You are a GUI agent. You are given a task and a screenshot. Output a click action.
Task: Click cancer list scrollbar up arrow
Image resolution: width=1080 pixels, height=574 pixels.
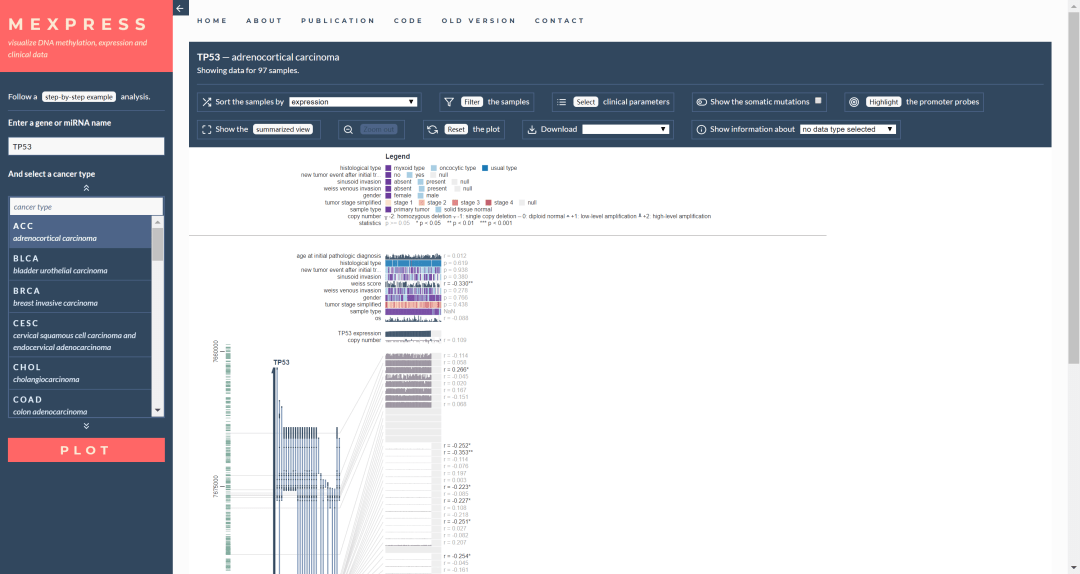[x=158, y=222]
